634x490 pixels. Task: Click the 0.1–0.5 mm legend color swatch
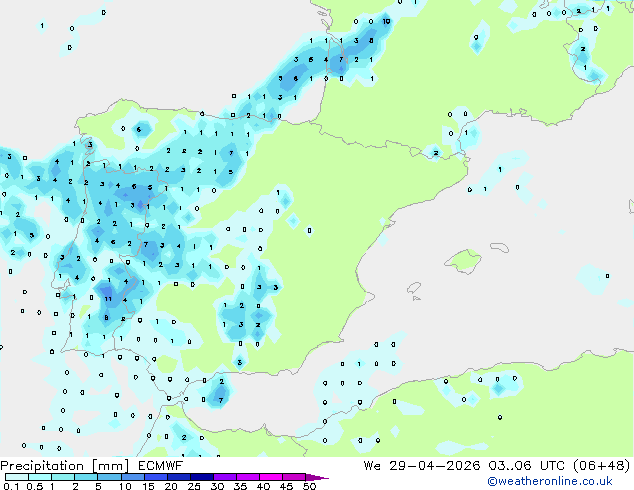pos(17,477)
